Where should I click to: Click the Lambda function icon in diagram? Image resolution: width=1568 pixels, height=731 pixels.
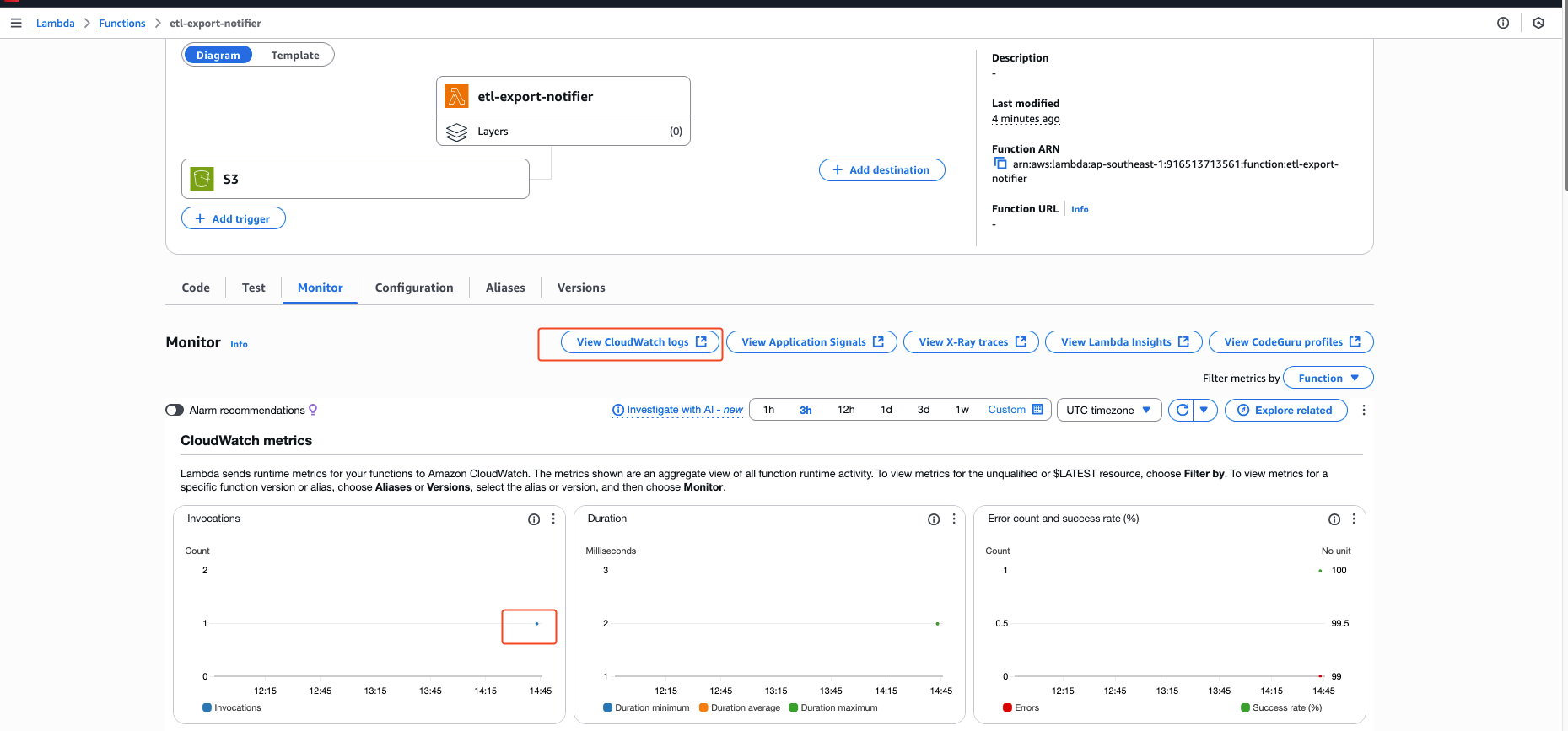coord(457,96)
